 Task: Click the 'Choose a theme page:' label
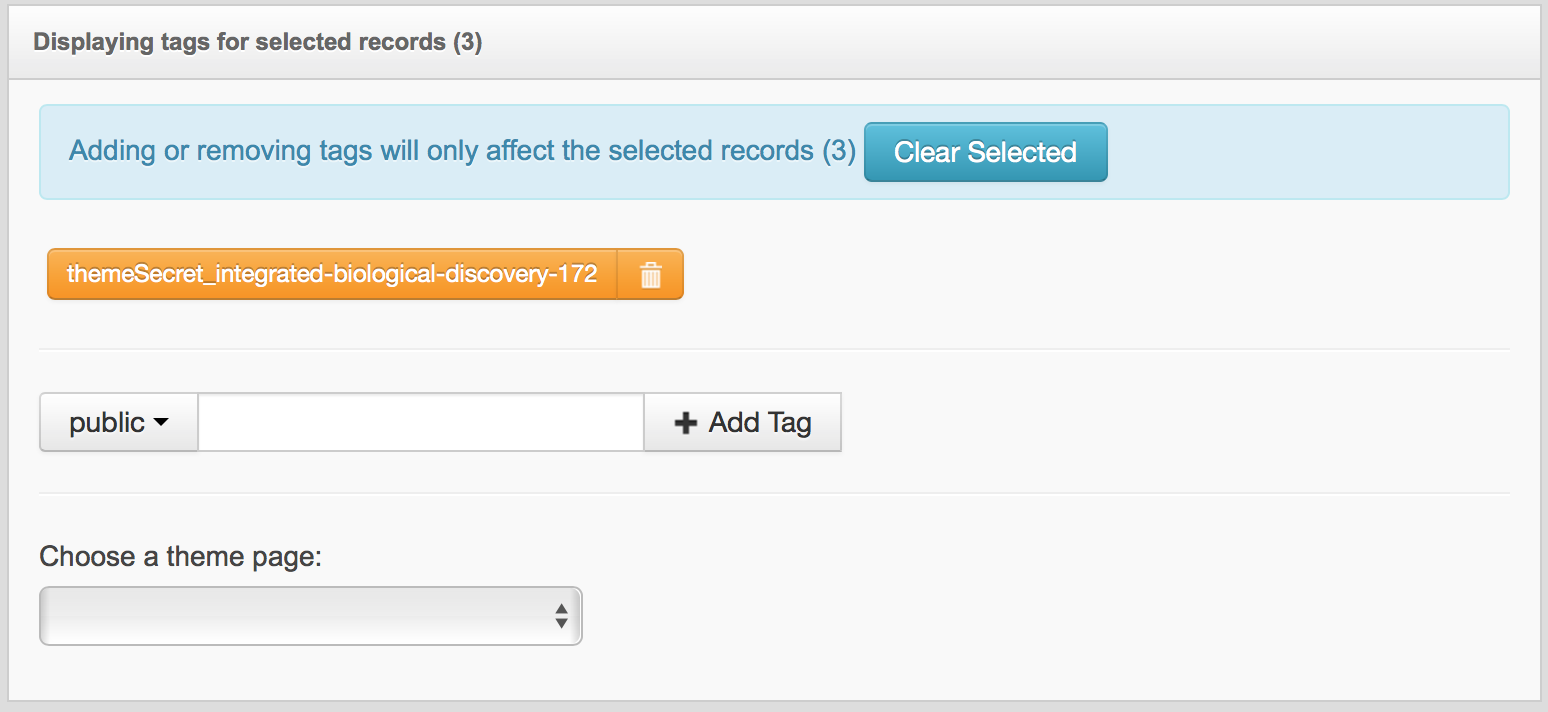click(181, 557)
